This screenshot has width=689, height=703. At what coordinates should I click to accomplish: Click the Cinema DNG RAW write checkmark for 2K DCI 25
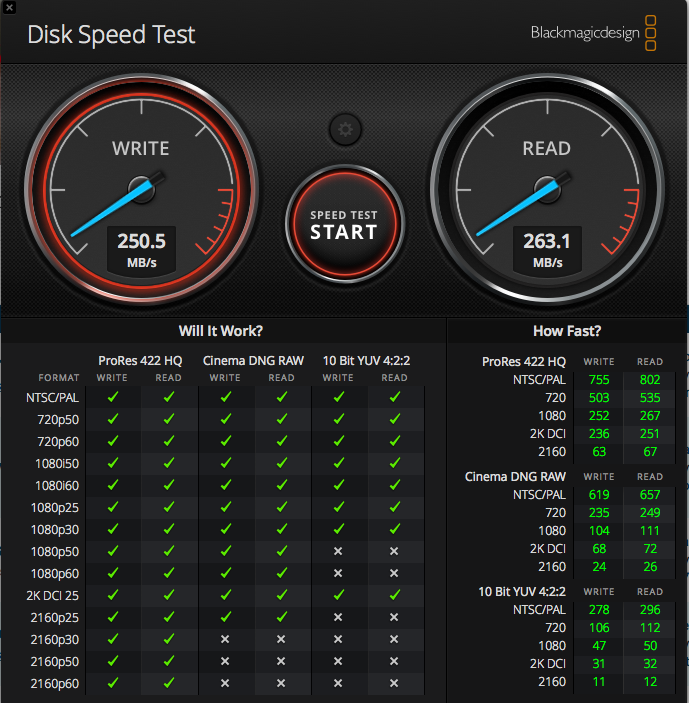[226, 595]
